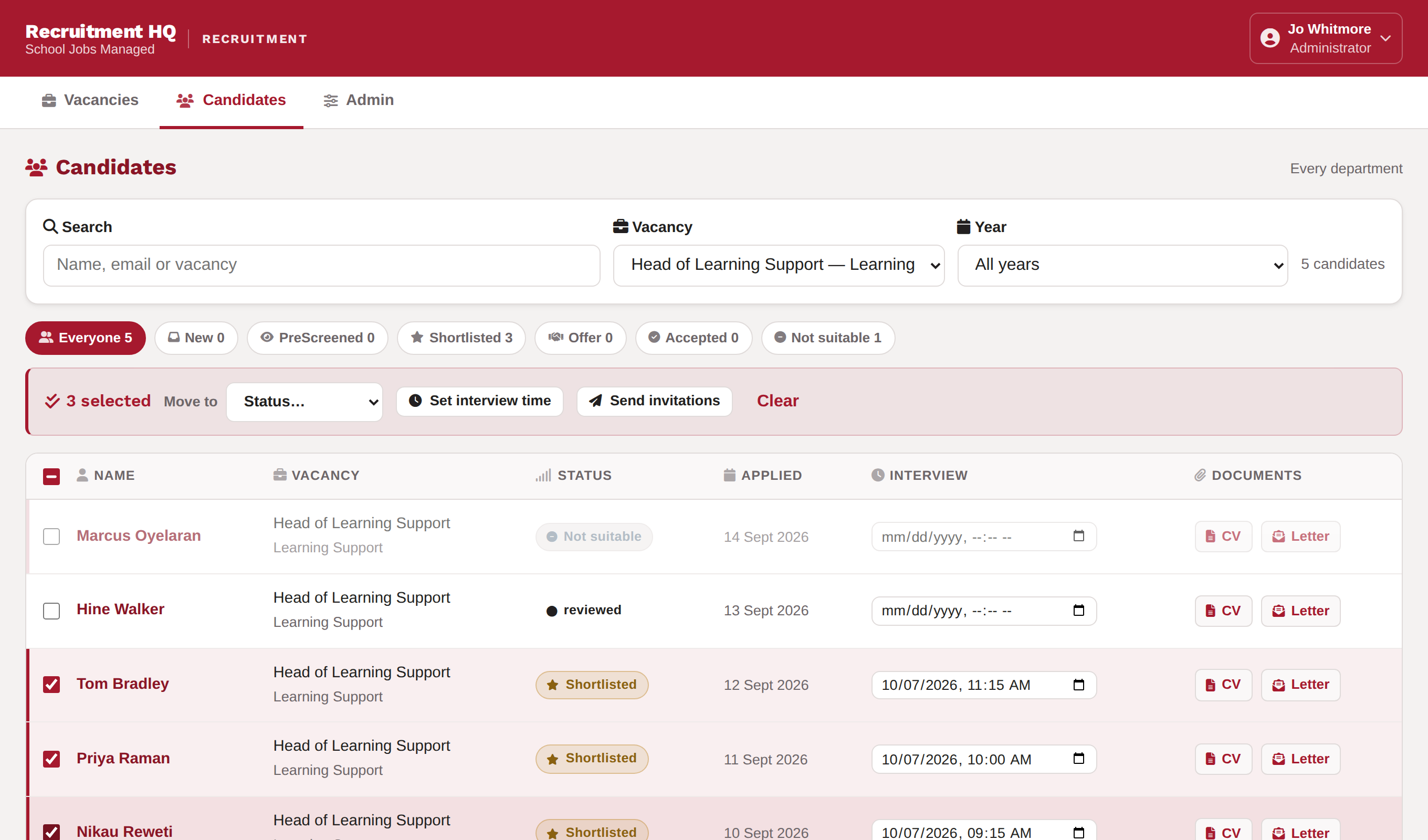
Task: Click the STATUS column header
Action: tap(573, 476)
